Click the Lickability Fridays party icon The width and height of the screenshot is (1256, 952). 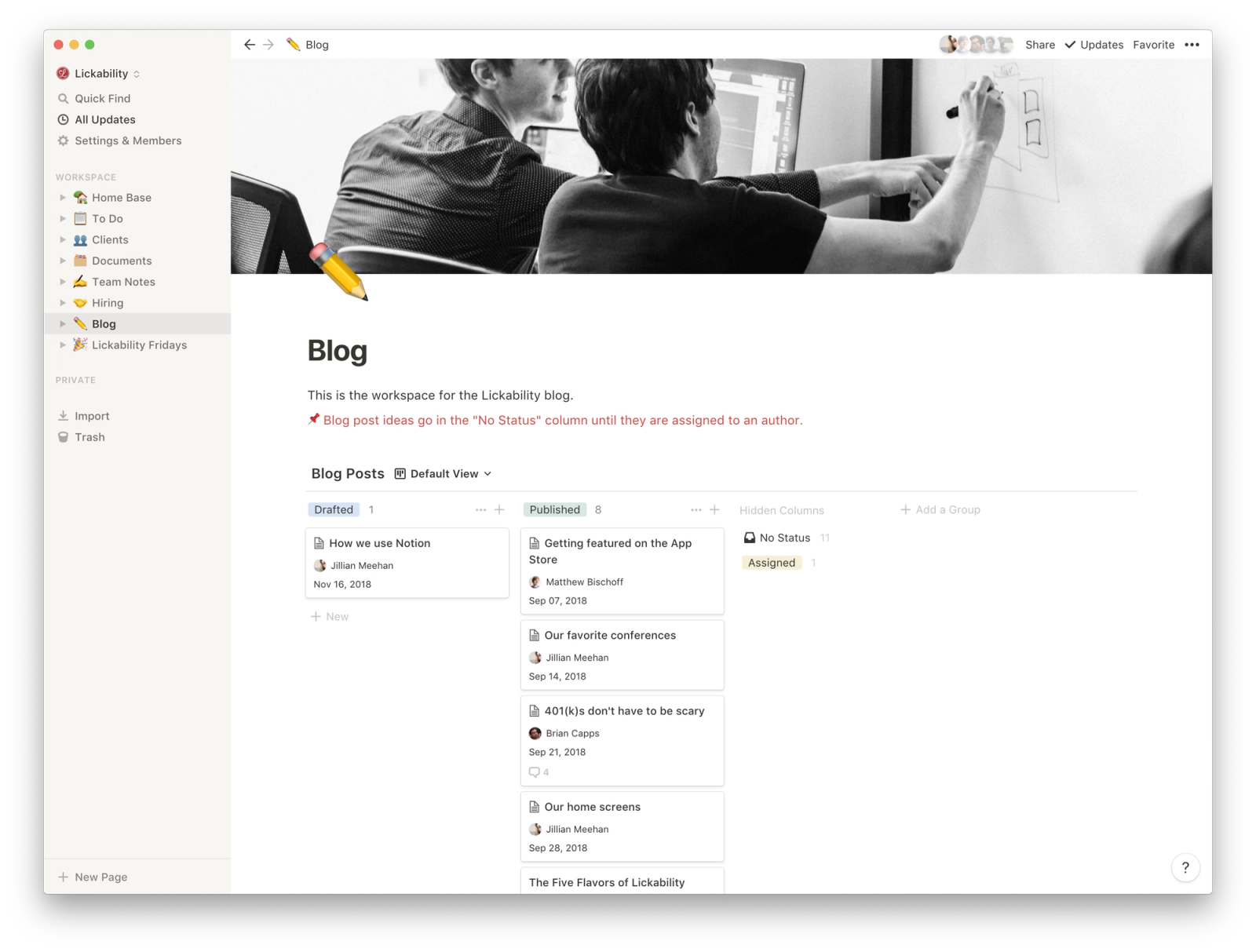pyautogui.click(x=80, y=345)
